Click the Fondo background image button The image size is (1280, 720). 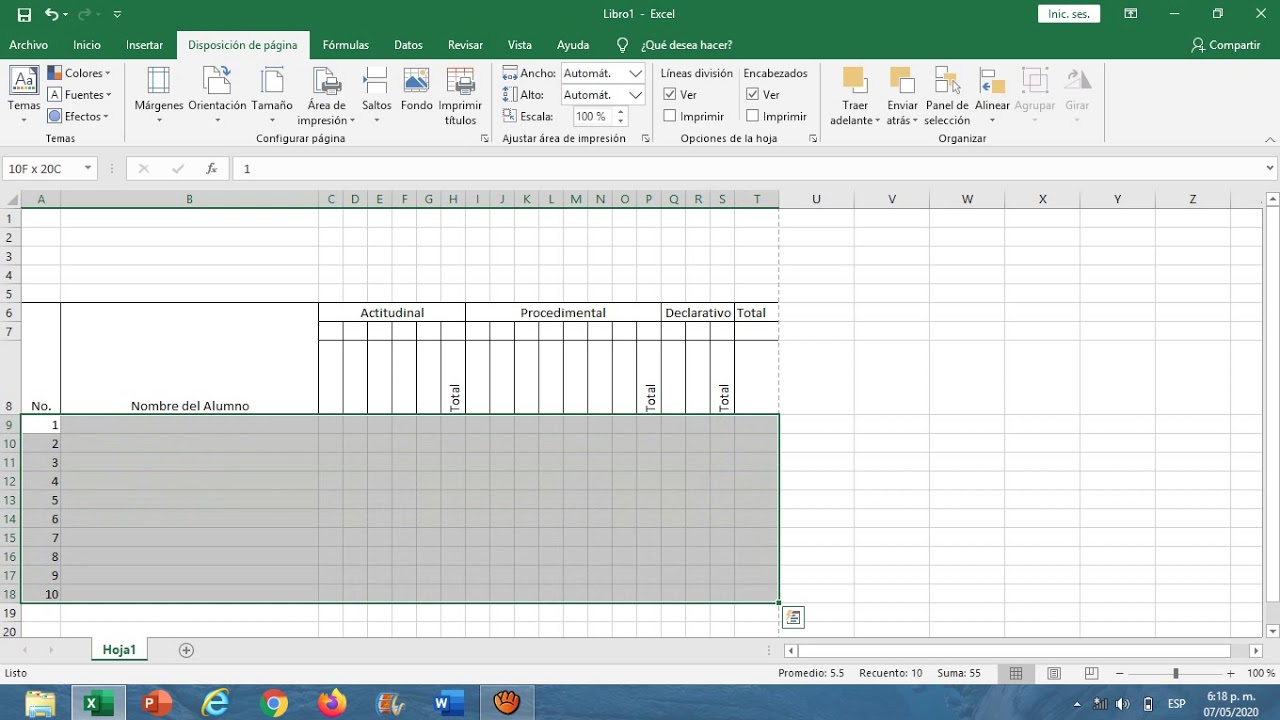coord(416,90)
